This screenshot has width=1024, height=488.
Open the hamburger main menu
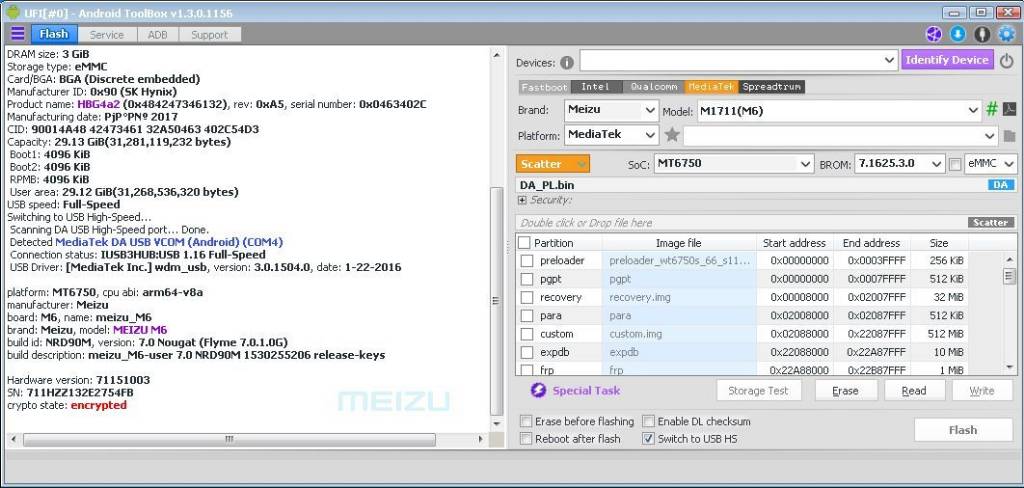point(18,34)
